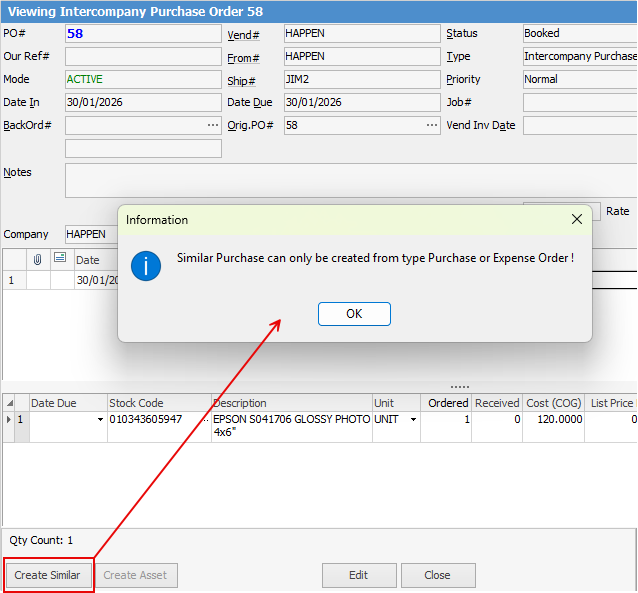Expand the Date Due dropdown in stock row
638x593 pixels.
tap(99, 420)
